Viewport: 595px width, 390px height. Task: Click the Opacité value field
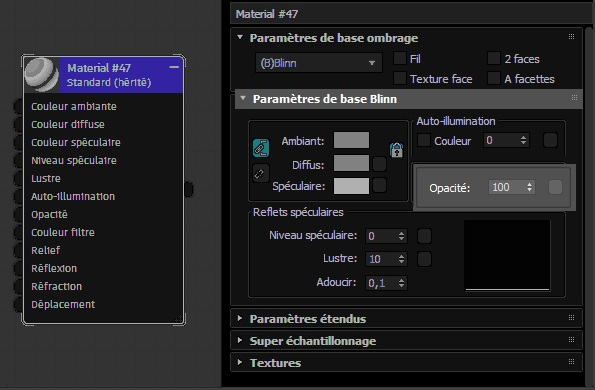coord(507,187)
